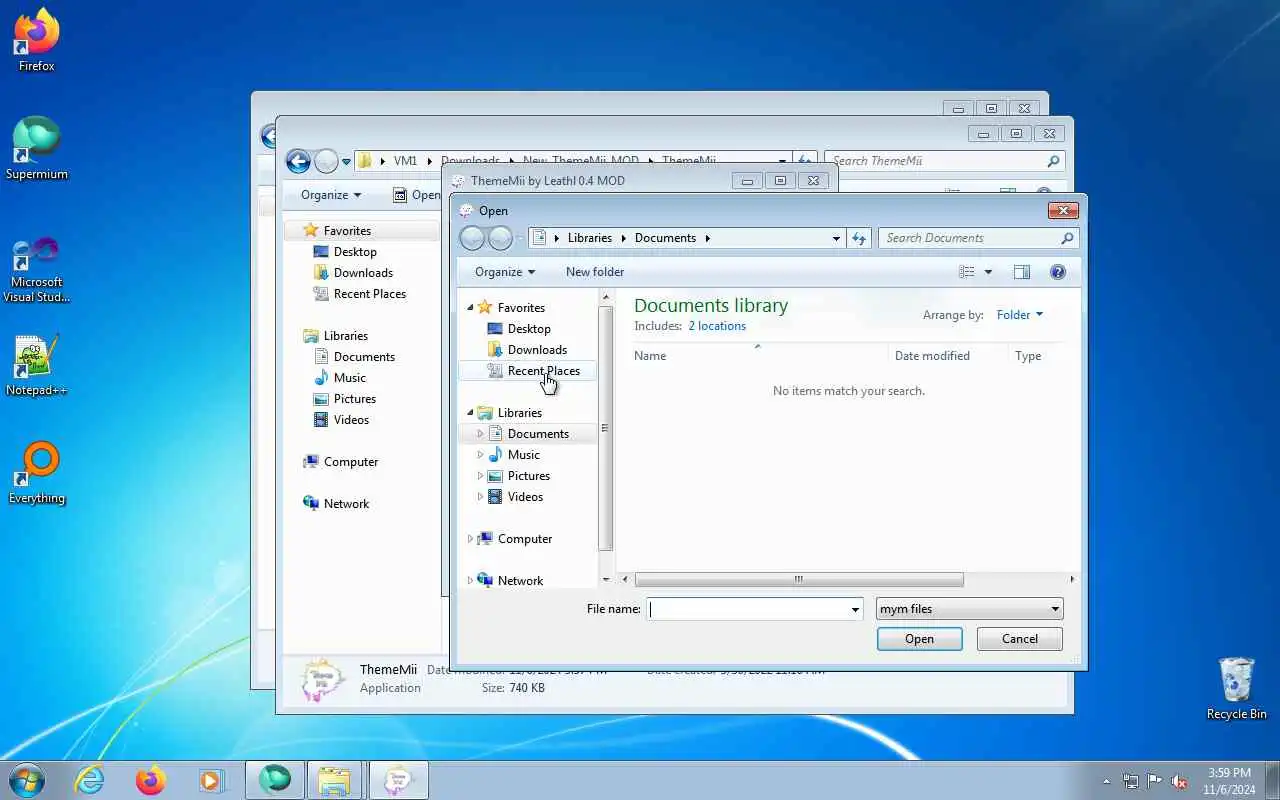Select Videos in the background Explorer window
1280x800 pixels.
[351, 420]
